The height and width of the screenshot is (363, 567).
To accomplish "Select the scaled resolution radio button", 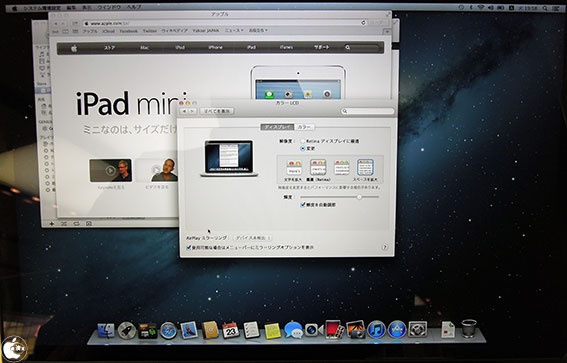I will click(x=303, y=148).
